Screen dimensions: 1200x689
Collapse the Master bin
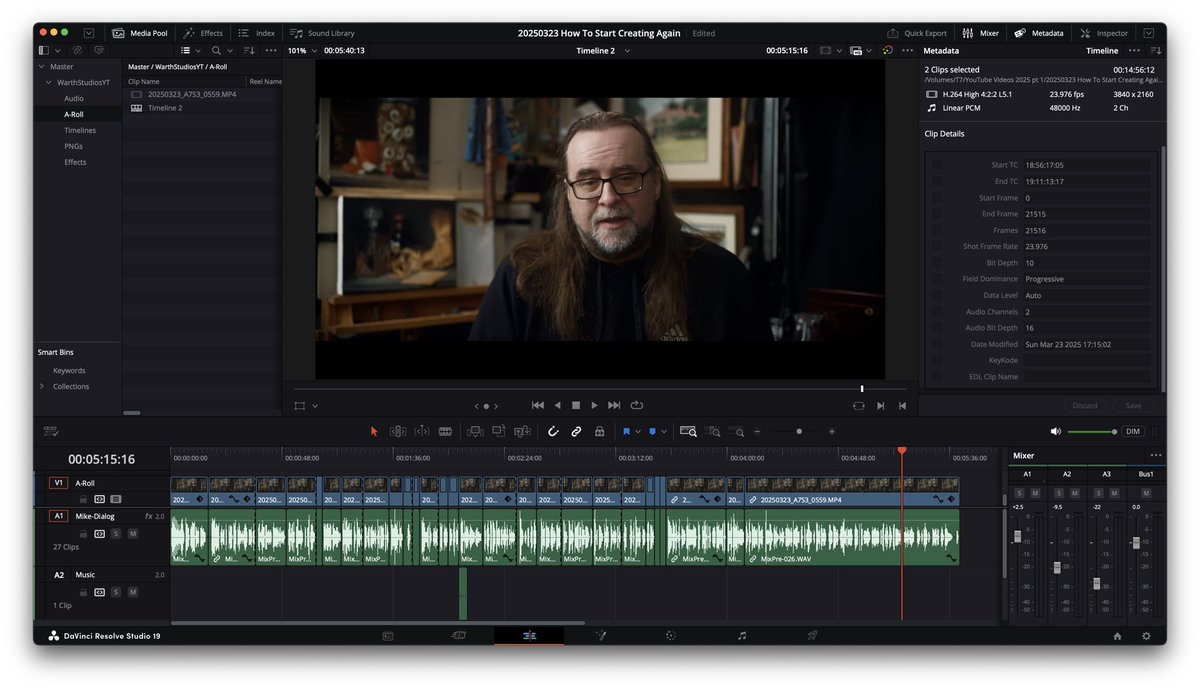click(42, 67)
